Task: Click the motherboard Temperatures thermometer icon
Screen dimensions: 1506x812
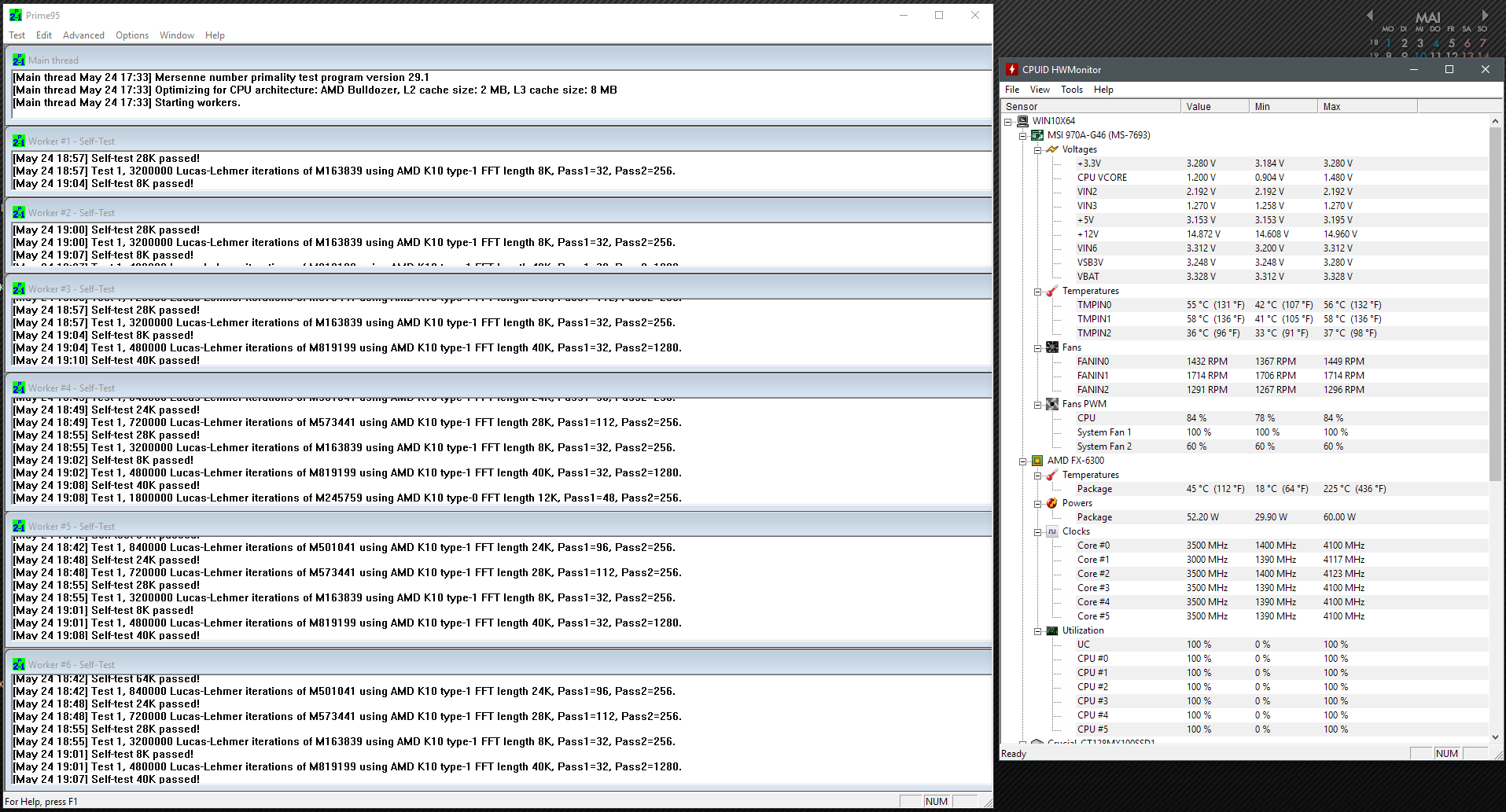Action: coord(1052,291)
